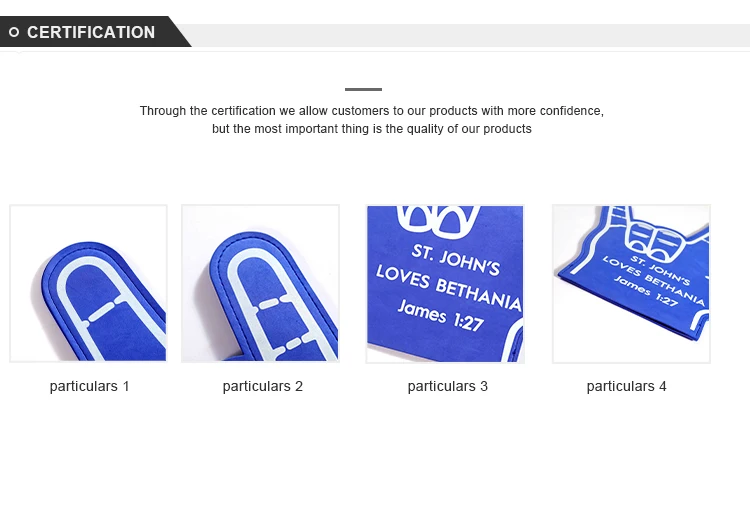Open the particulars 1 product image
This screenshot has width=750, height=509.
coord(88,283)
